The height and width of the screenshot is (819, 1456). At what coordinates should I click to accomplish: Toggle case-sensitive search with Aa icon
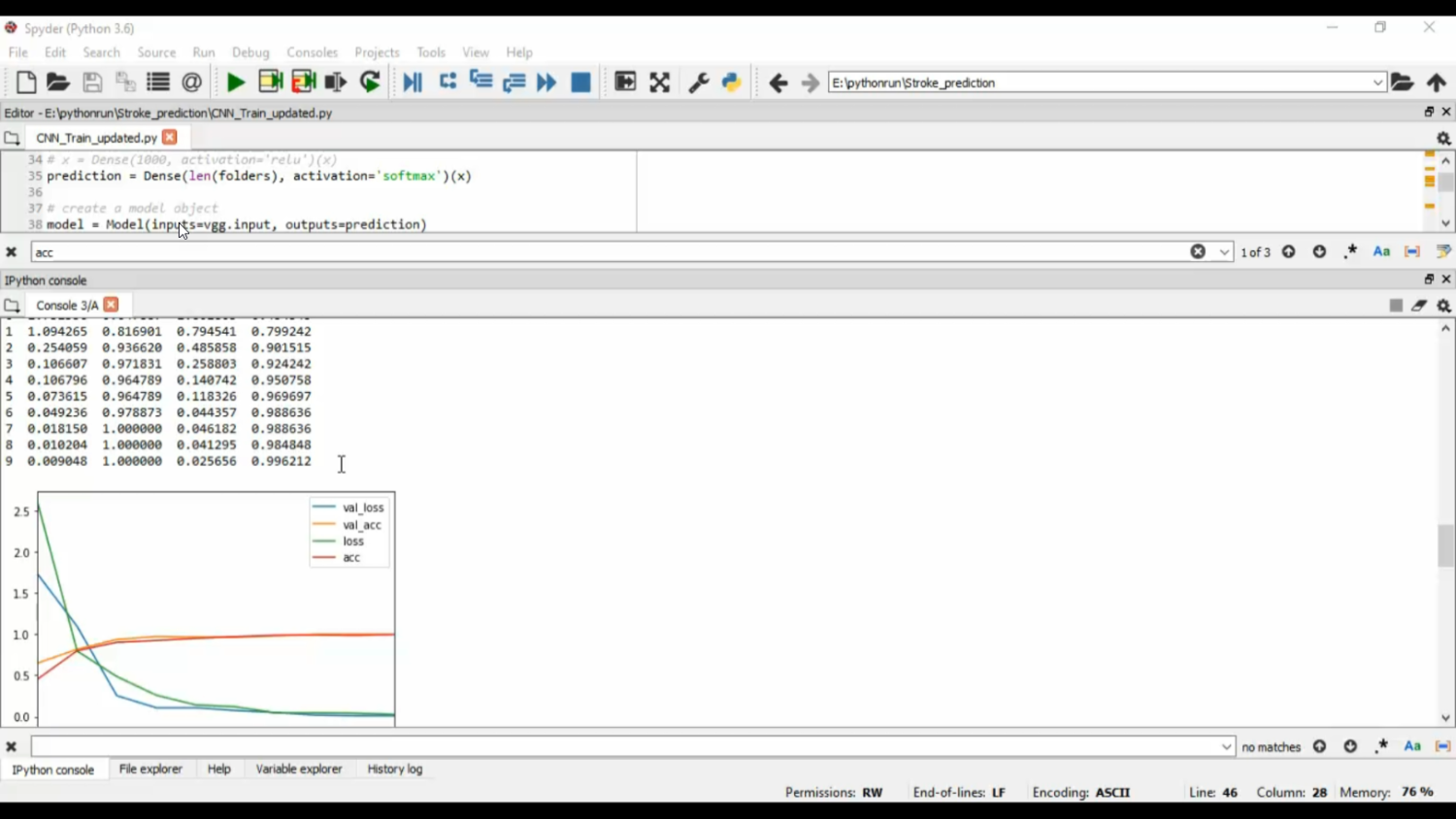coord(1381,251)
